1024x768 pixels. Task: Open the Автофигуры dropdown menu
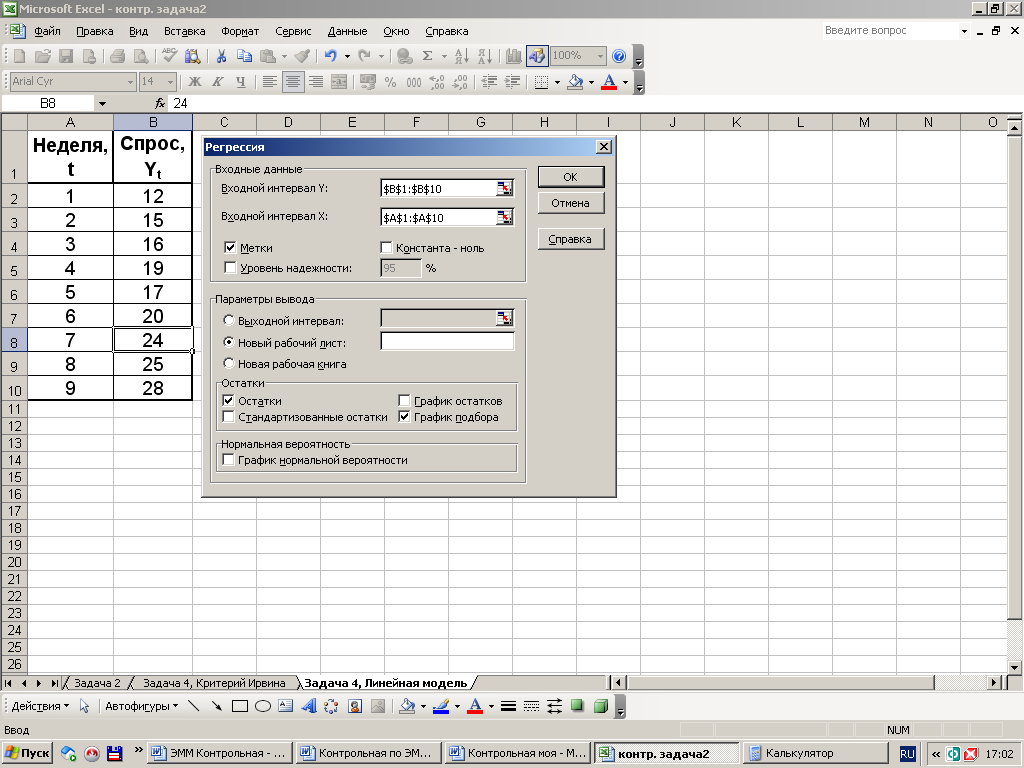point(141,706)
